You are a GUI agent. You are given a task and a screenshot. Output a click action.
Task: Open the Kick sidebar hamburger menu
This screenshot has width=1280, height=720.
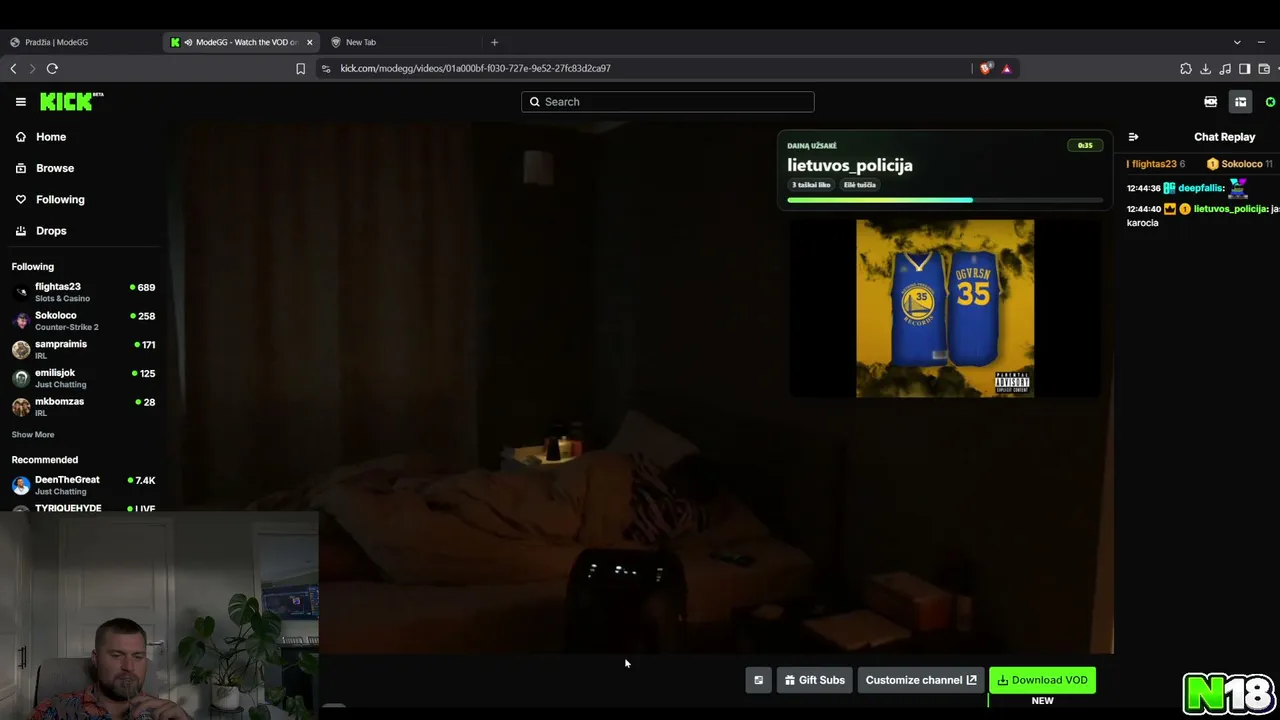(20, 101)
